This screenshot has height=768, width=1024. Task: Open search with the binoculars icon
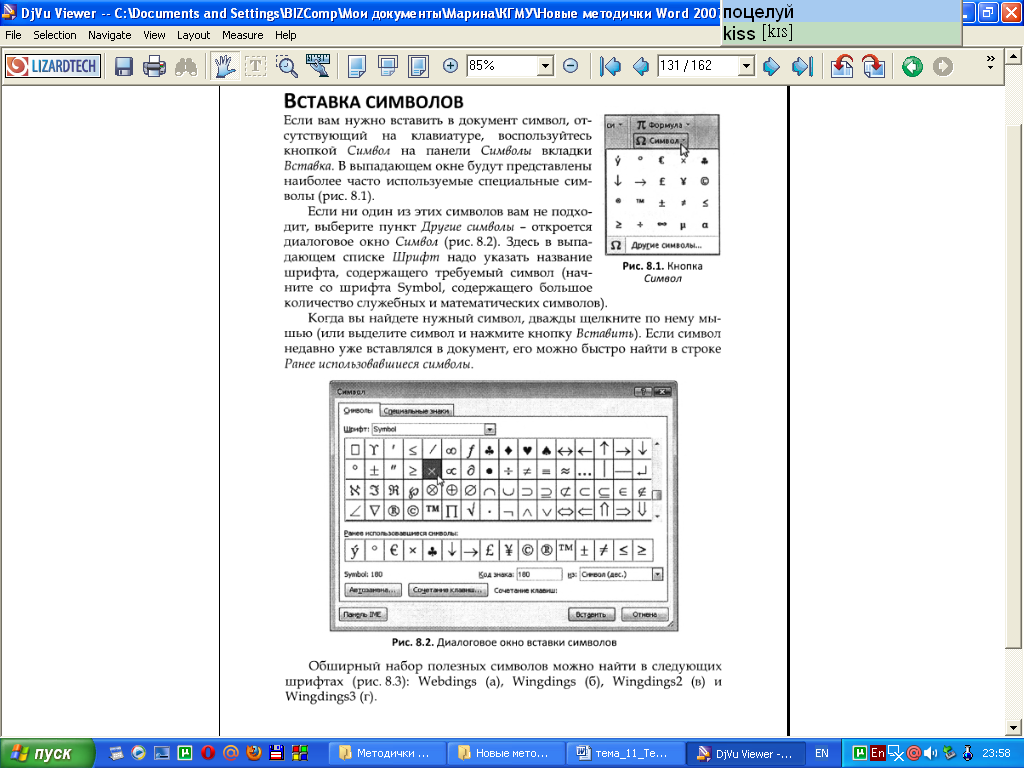point(186,66)
